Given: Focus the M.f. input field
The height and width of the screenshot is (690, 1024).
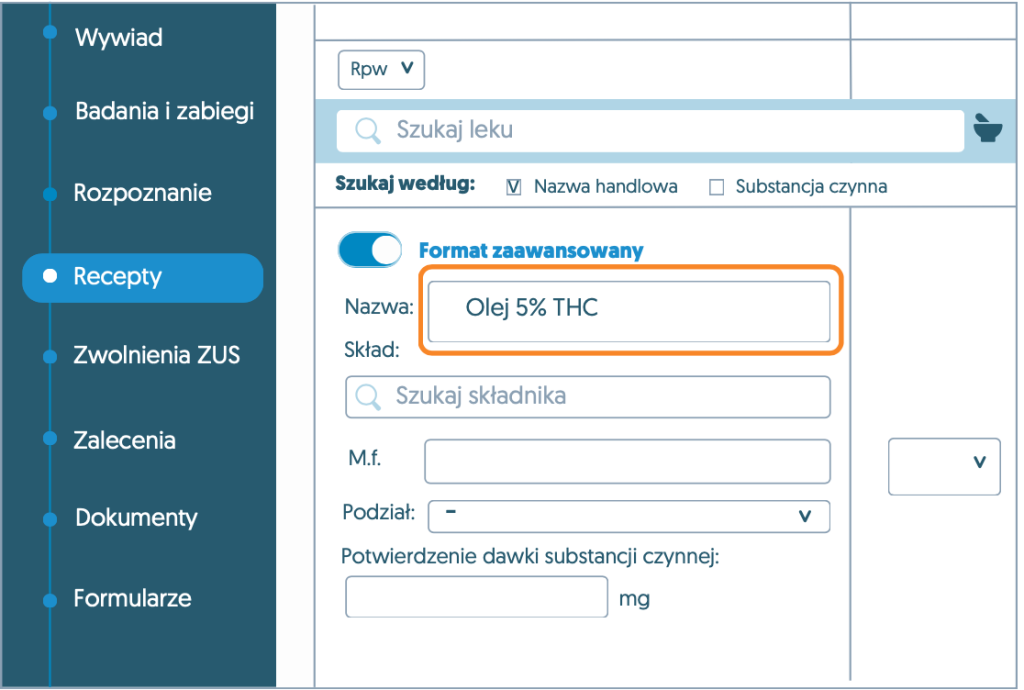Looking at the screenshot, I should (x=627, y=461).
